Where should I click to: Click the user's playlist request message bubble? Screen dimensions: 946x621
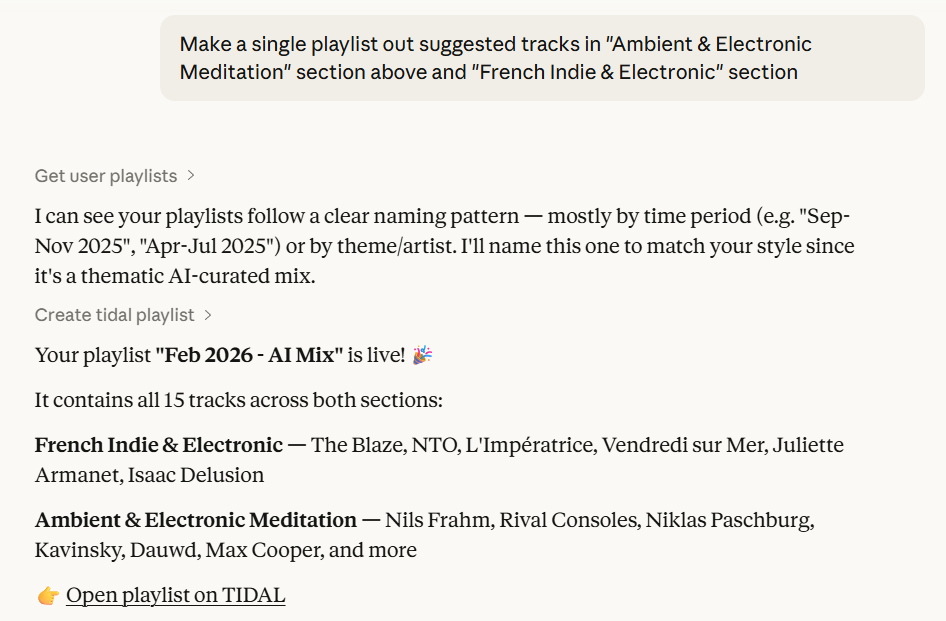542,58
